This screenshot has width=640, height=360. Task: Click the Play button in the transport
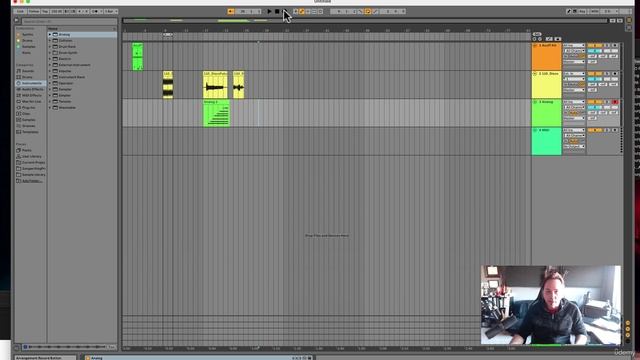[269, 11]
